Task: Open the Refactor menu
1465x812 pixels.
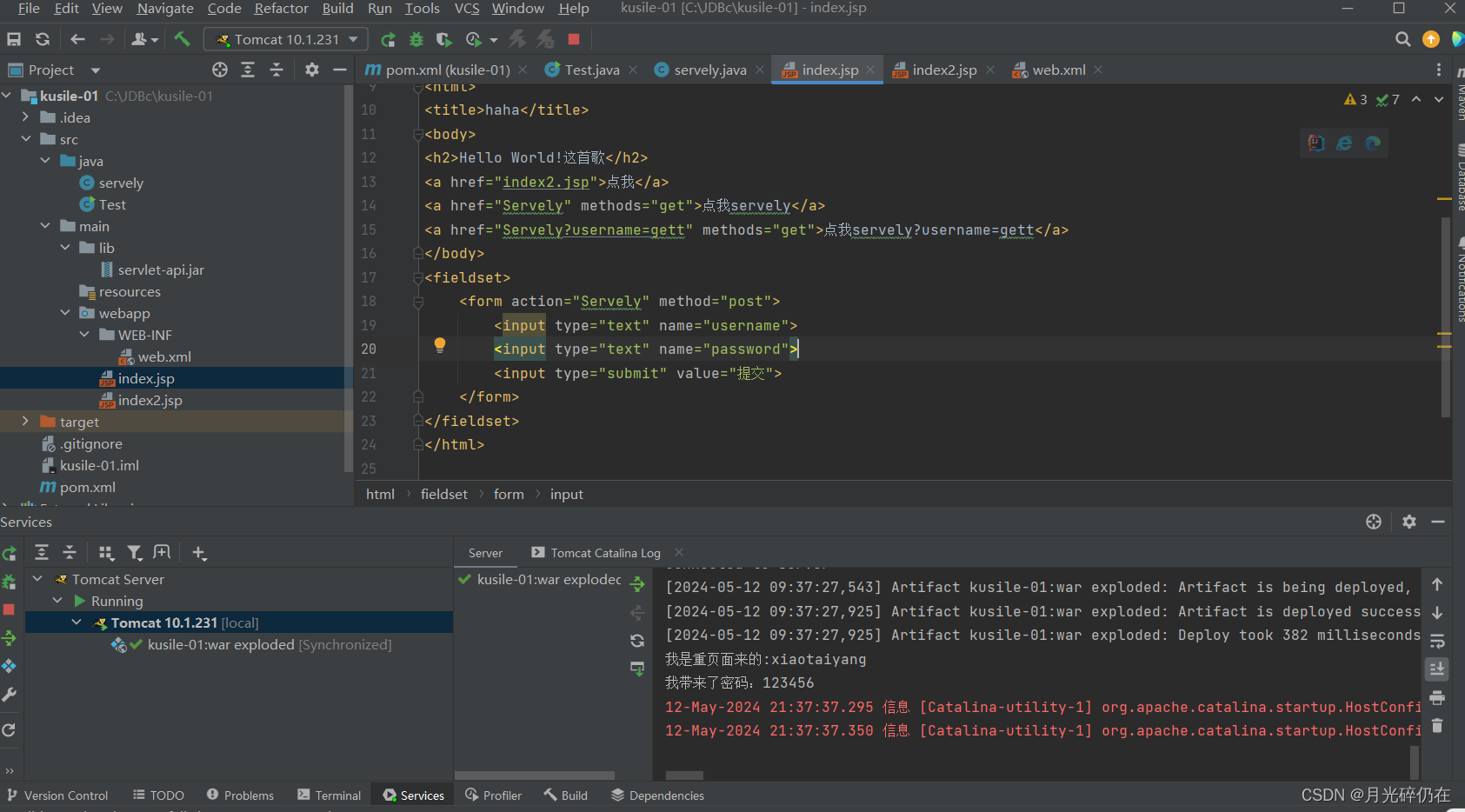Action: 281,9
